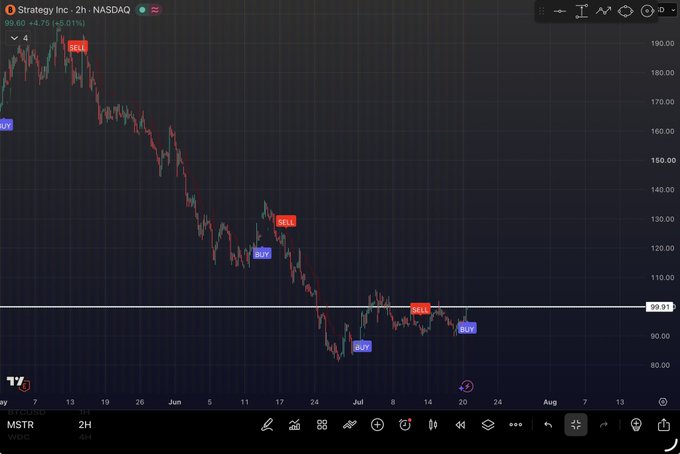This screenshot has width=680, height=454.
Task: Tap the plus circle to add symbol
Action: (x=377, y=425)
